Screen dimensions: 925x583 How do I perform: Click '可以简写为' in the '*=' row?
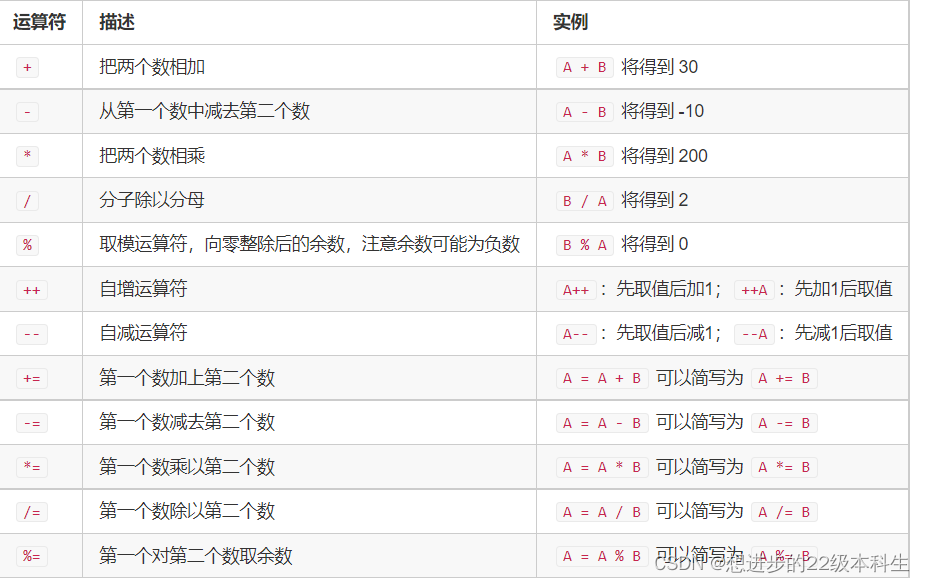pyautogui.click(x=700, y=467)
